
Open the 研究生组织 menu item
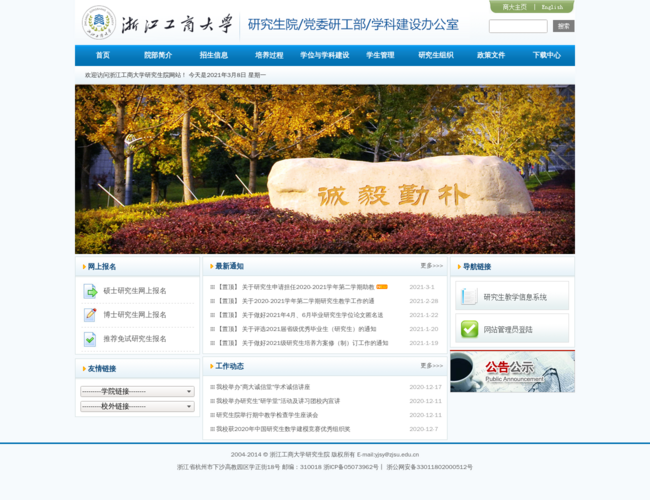pyautogui.click(x=436, y=55)
